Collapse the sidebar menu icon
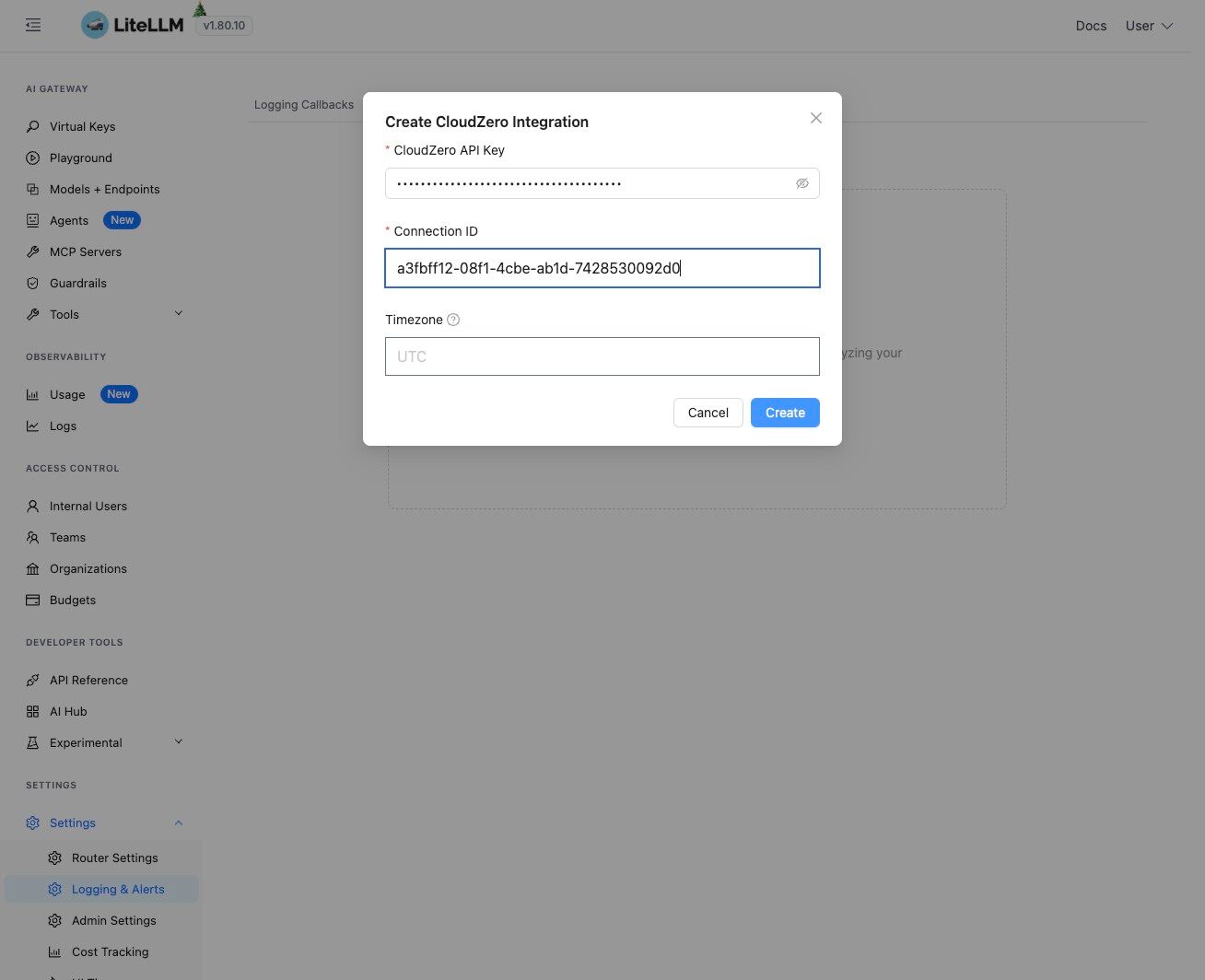The width and height of the screenshot is (1205, 980). coord(33,26)
